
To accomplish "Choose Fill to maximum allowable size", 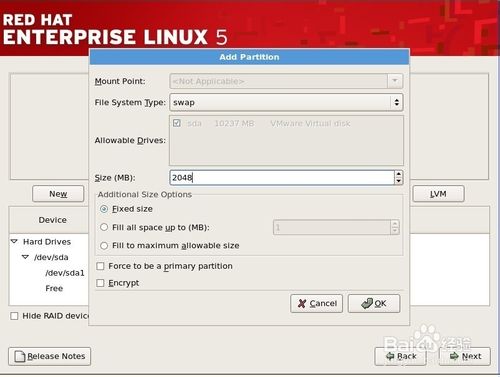I will point(104,246).
